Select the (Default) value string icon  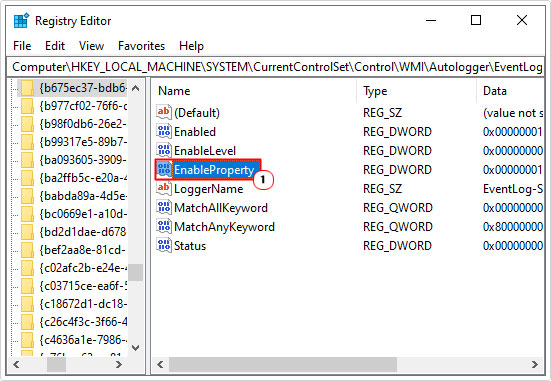[164, 112]
